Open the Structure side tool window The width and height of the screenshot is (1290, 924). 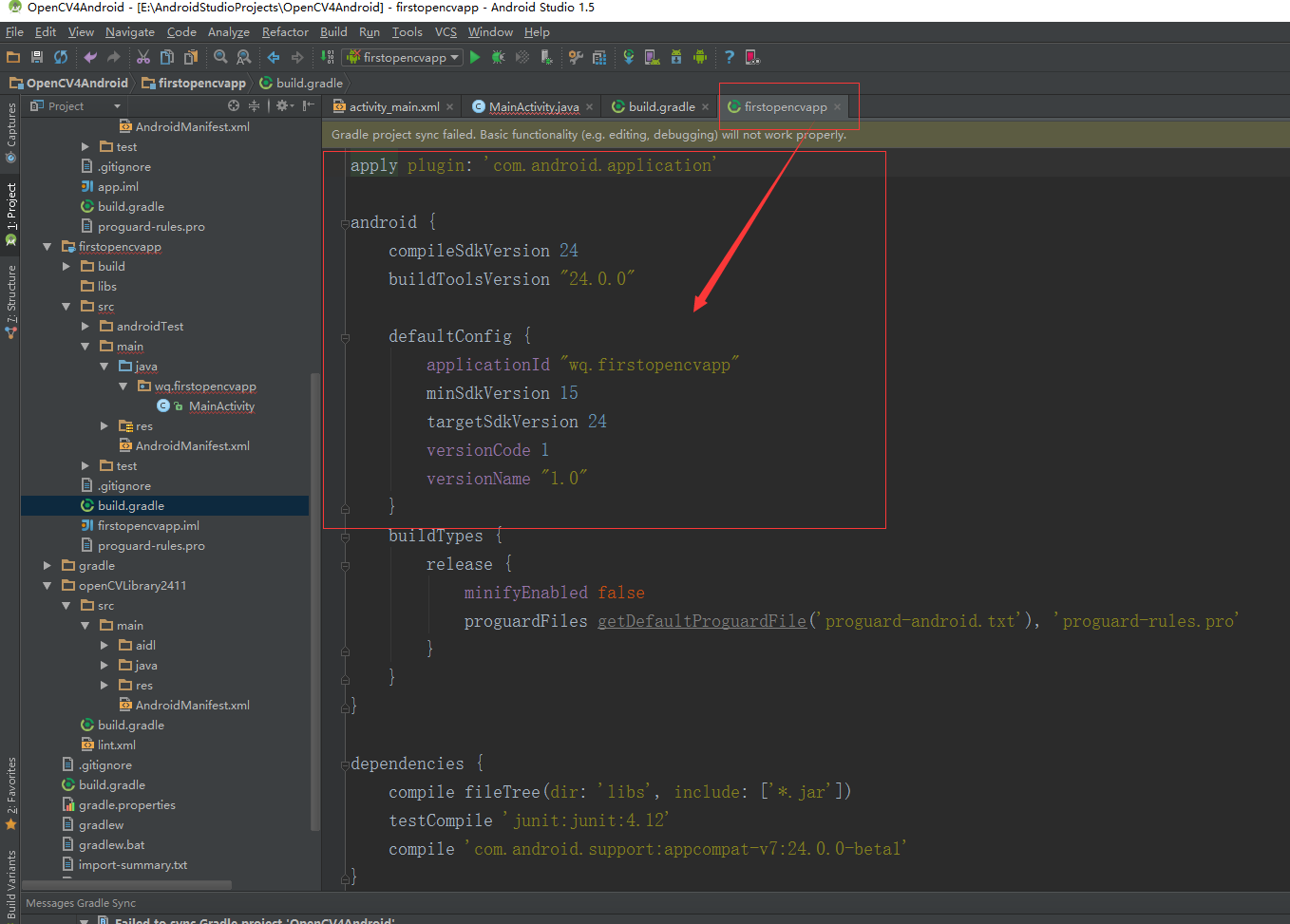(x=10, y=301)
